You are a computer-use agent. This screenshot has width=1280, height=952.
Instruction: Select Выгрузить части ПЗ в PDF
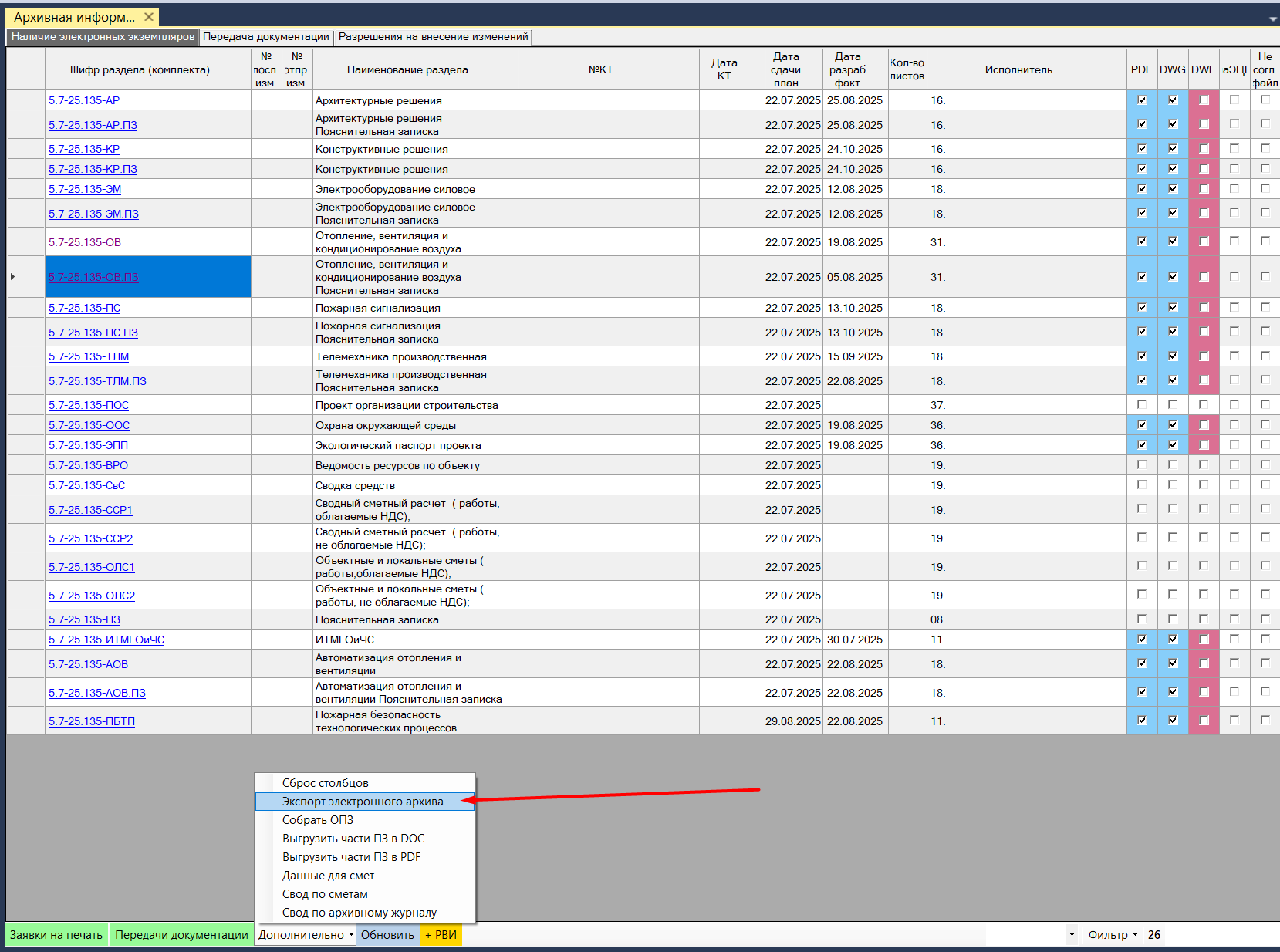click(351, 857)
